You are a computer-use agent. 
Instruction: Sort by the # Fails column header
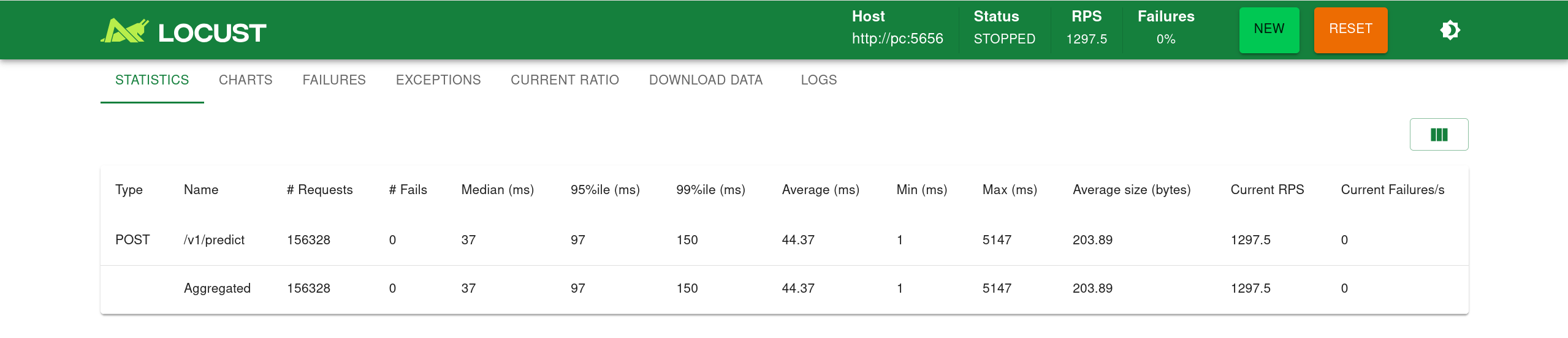coord(408,190)
